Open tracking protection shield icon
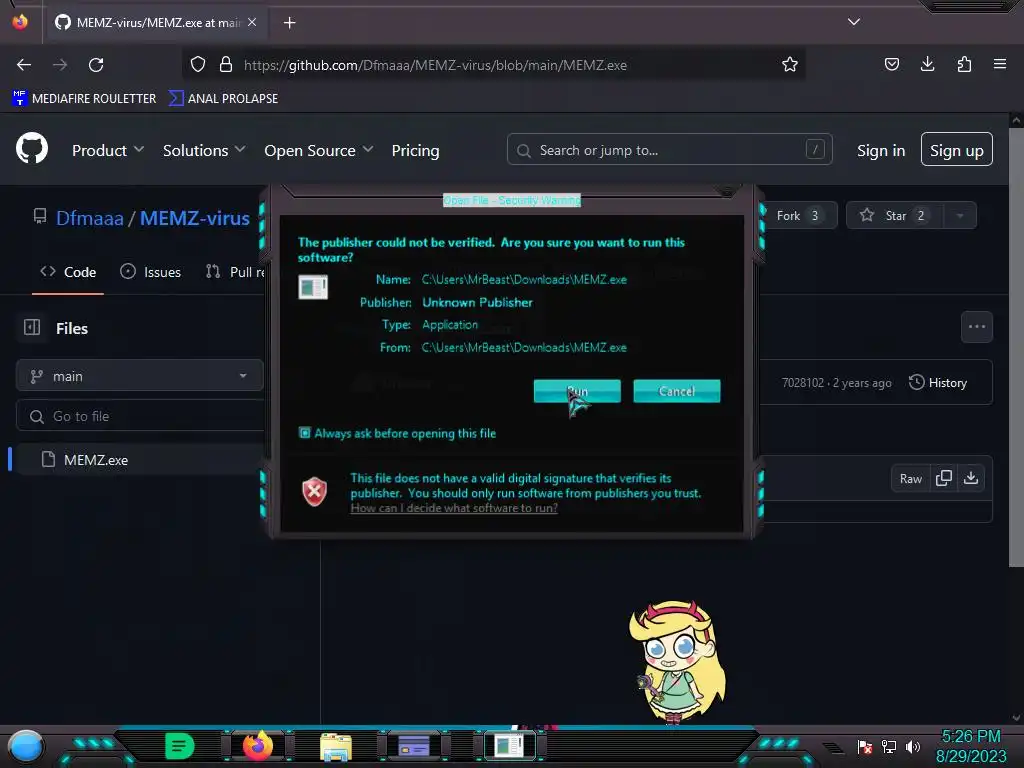Screen dimensions: 1024x768 [x=198, y=65]
